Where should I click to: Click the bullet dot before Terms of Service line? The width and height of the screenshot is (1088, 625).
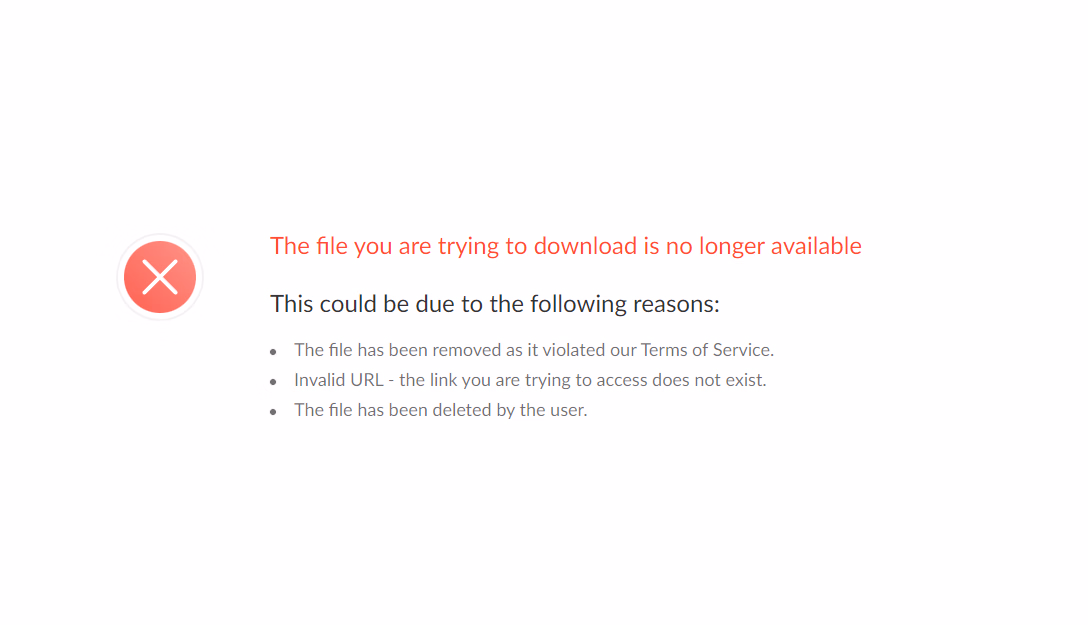click(273, 352)
